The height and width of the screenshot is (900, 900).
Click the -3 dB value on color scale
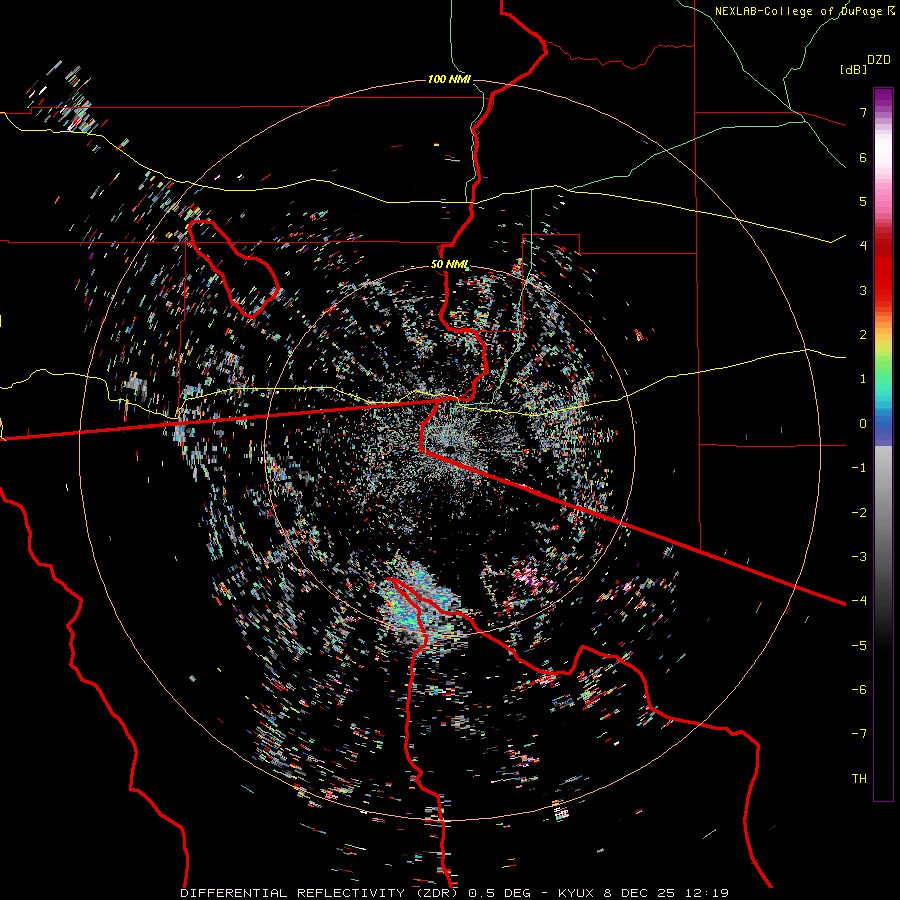[859, 556]
